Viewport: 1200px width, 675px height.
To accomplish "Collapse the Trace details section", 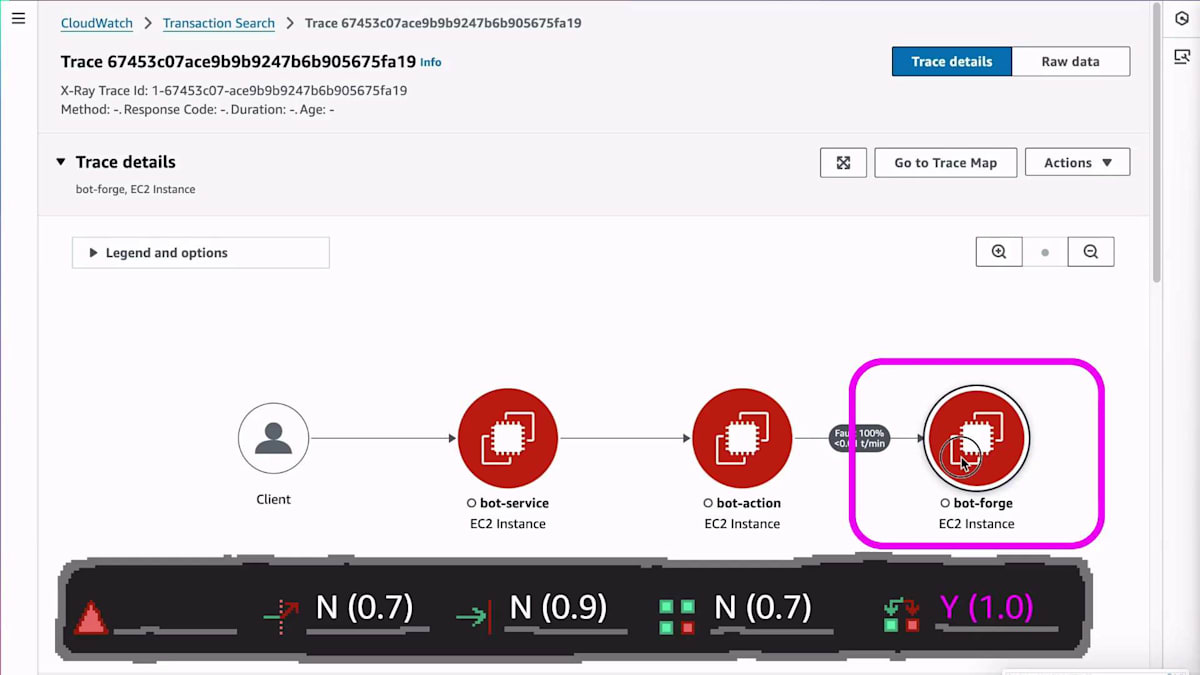I will [x=61, y=162].
